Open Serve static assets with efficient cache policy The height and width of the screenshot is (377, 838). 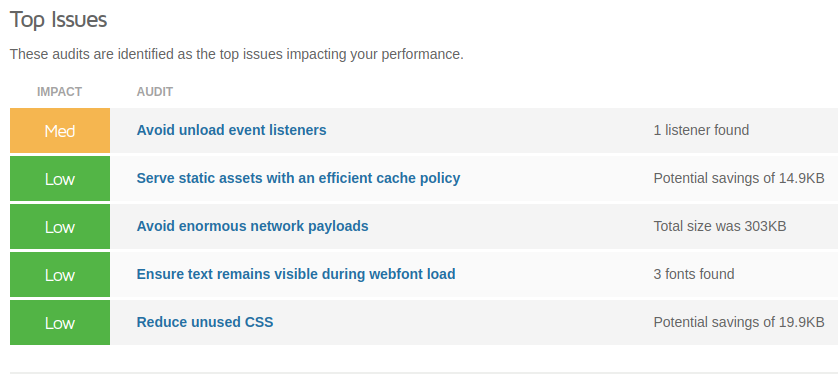click(x=298, y=178)
